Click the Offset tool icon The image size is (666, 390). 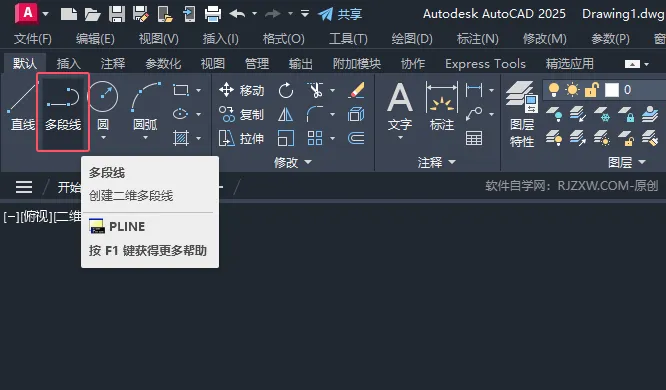coord(356,138)
